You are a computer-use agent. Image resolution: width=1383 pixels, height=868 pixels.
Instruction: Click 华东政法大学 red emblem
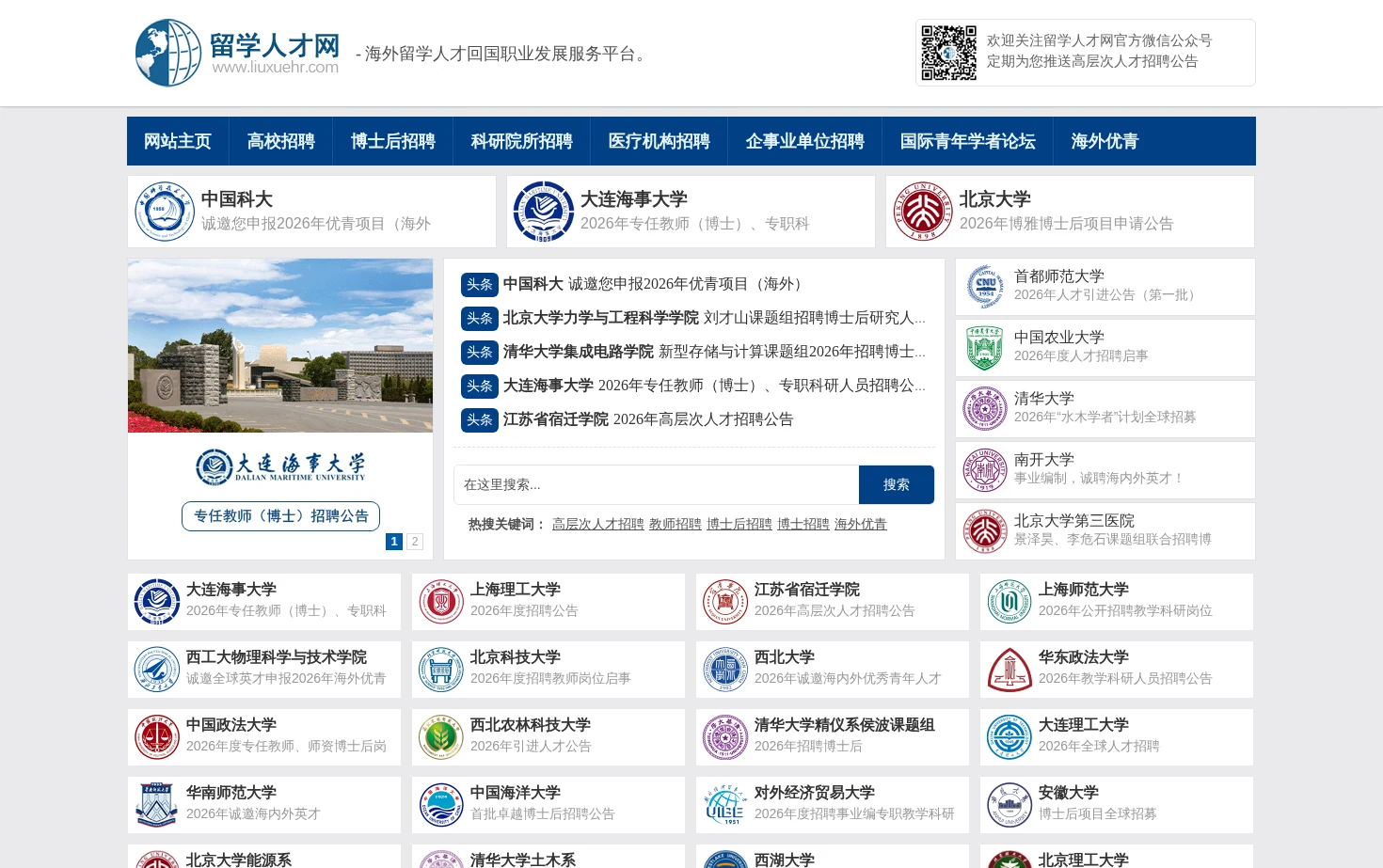[1009, 670]
